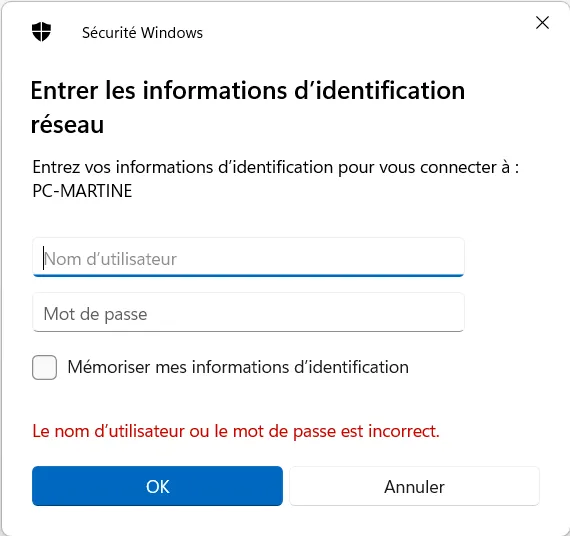Enable Mémoriser mes informations d'identification checkbox

click(44, 367)
